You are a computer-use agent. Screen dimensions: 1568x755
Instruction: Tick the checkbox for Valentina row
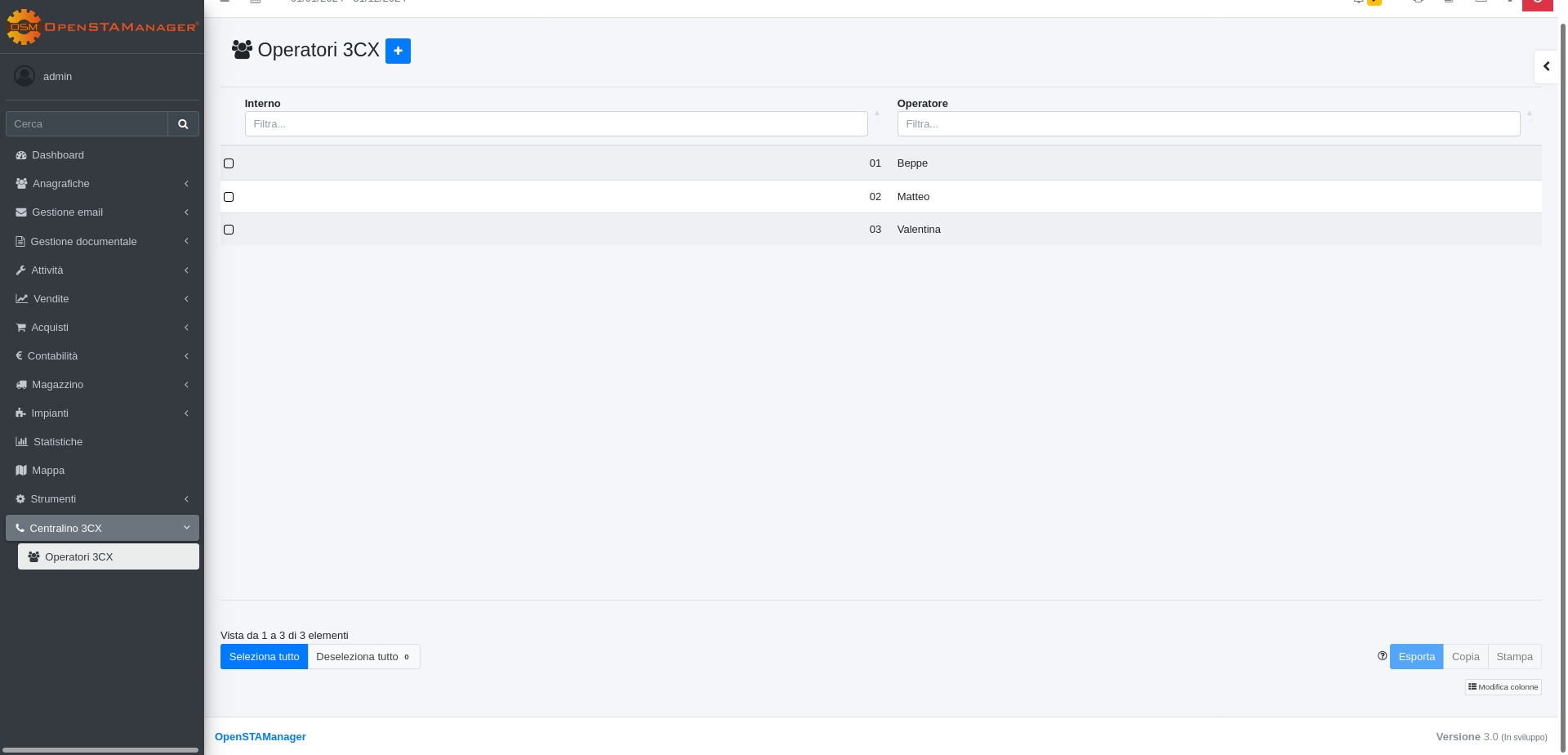click(x=229, y=230)
